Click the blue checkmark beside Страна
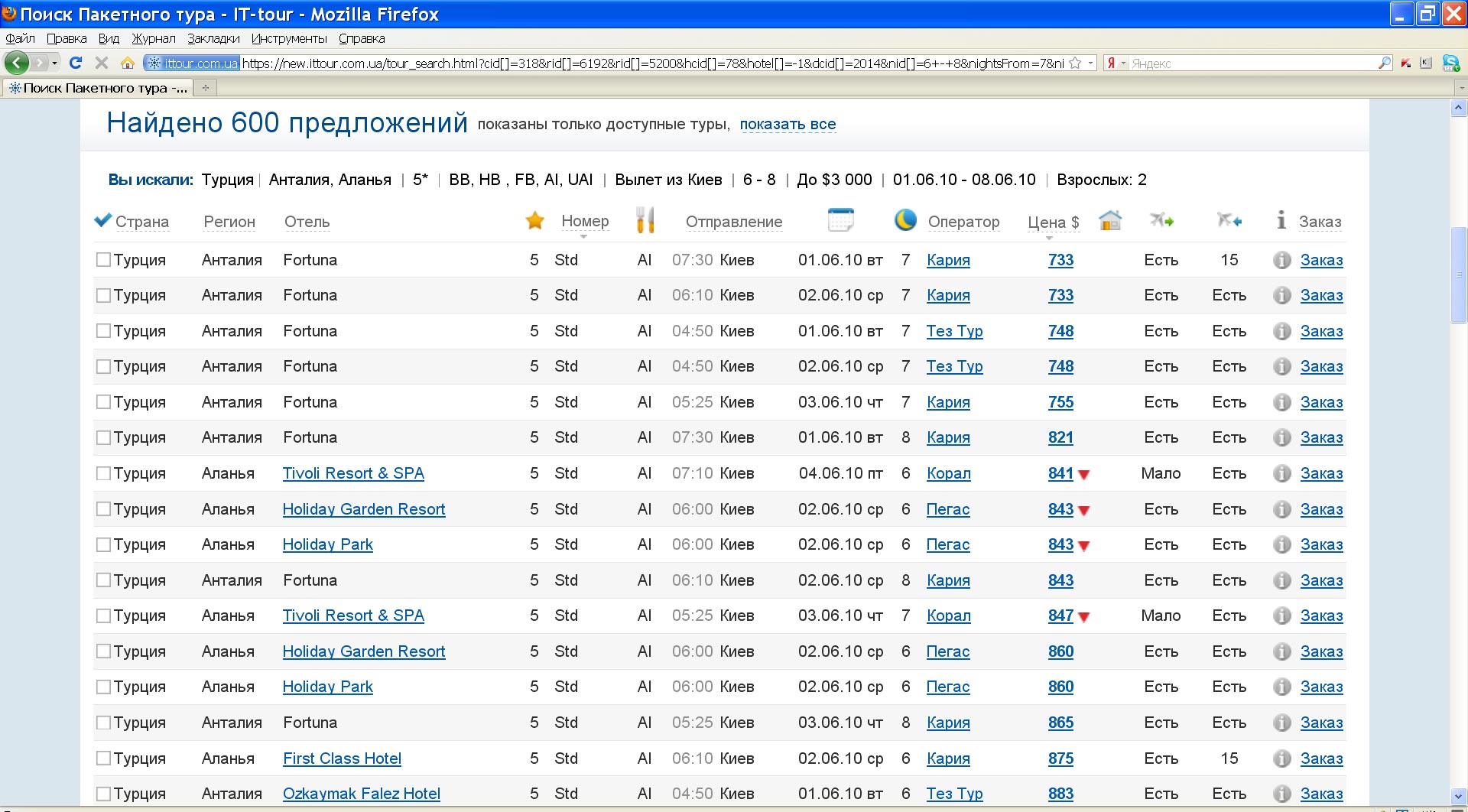 point(102,220)
